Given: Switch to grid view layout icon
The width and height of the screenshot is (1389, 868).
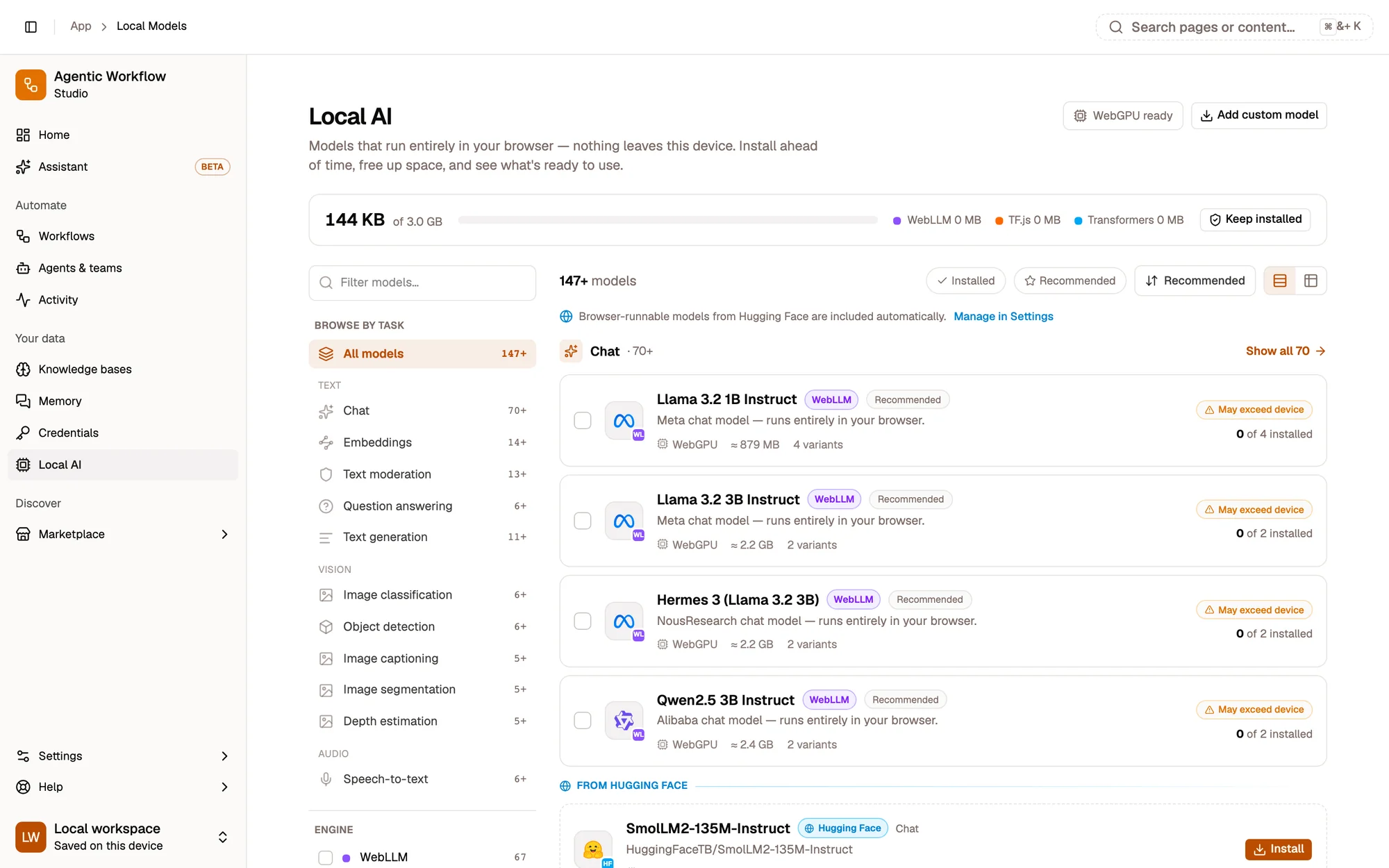Looking at the screenshot, I should [1311, 281].
